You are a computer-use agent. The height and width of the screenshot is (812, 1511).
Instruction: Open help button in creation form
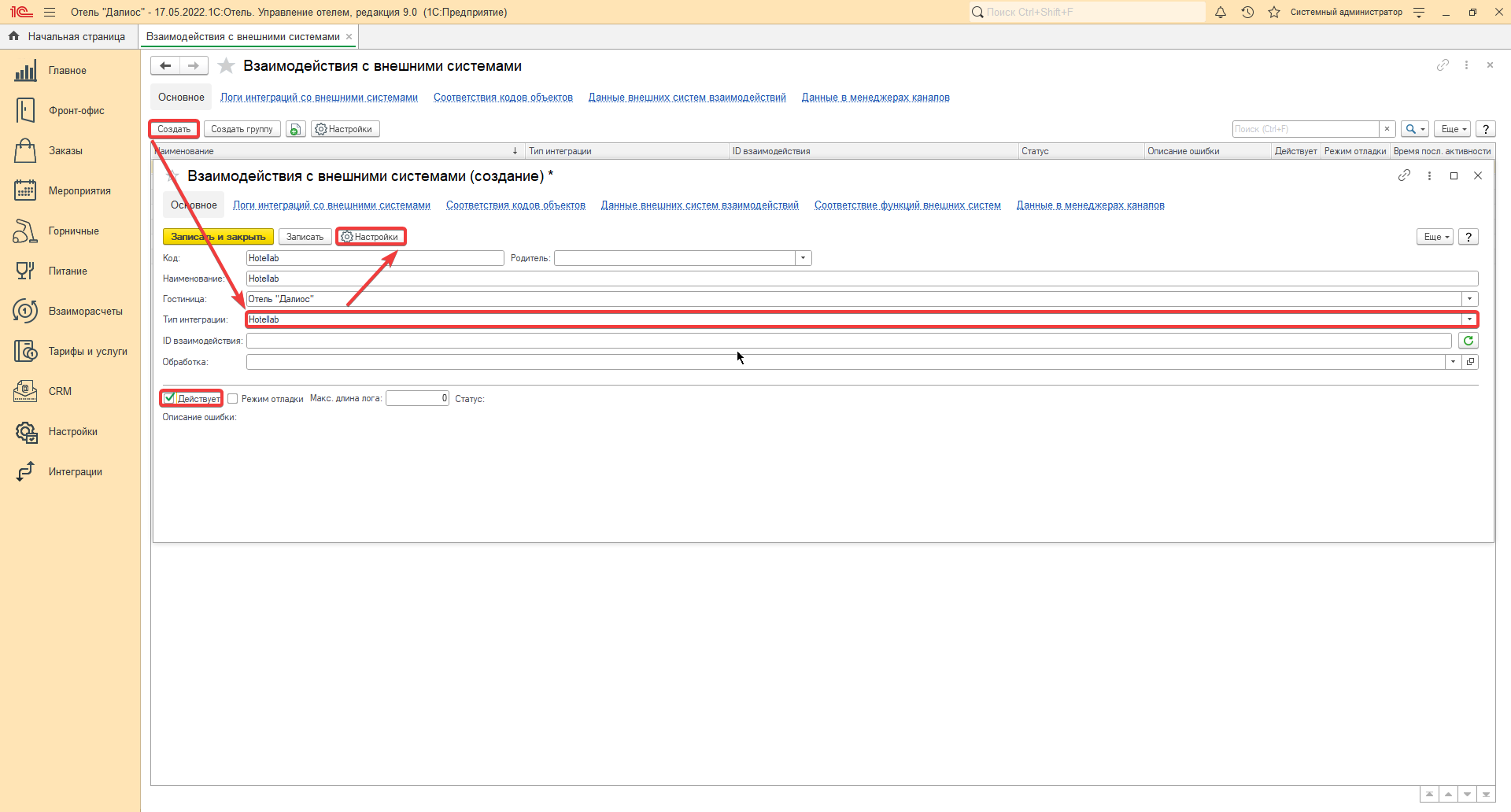1469,237
